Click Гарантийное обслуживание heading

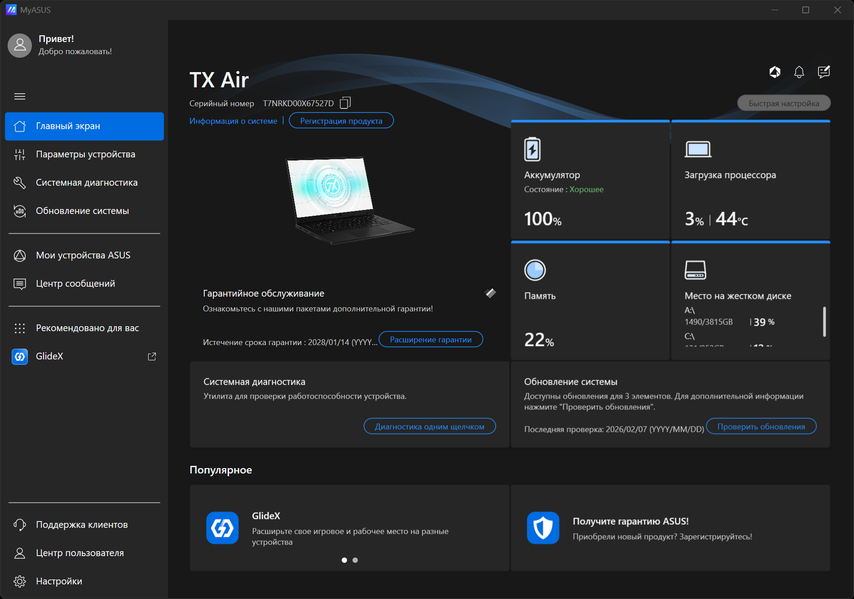pyautogui.click(x=264, y=294)
